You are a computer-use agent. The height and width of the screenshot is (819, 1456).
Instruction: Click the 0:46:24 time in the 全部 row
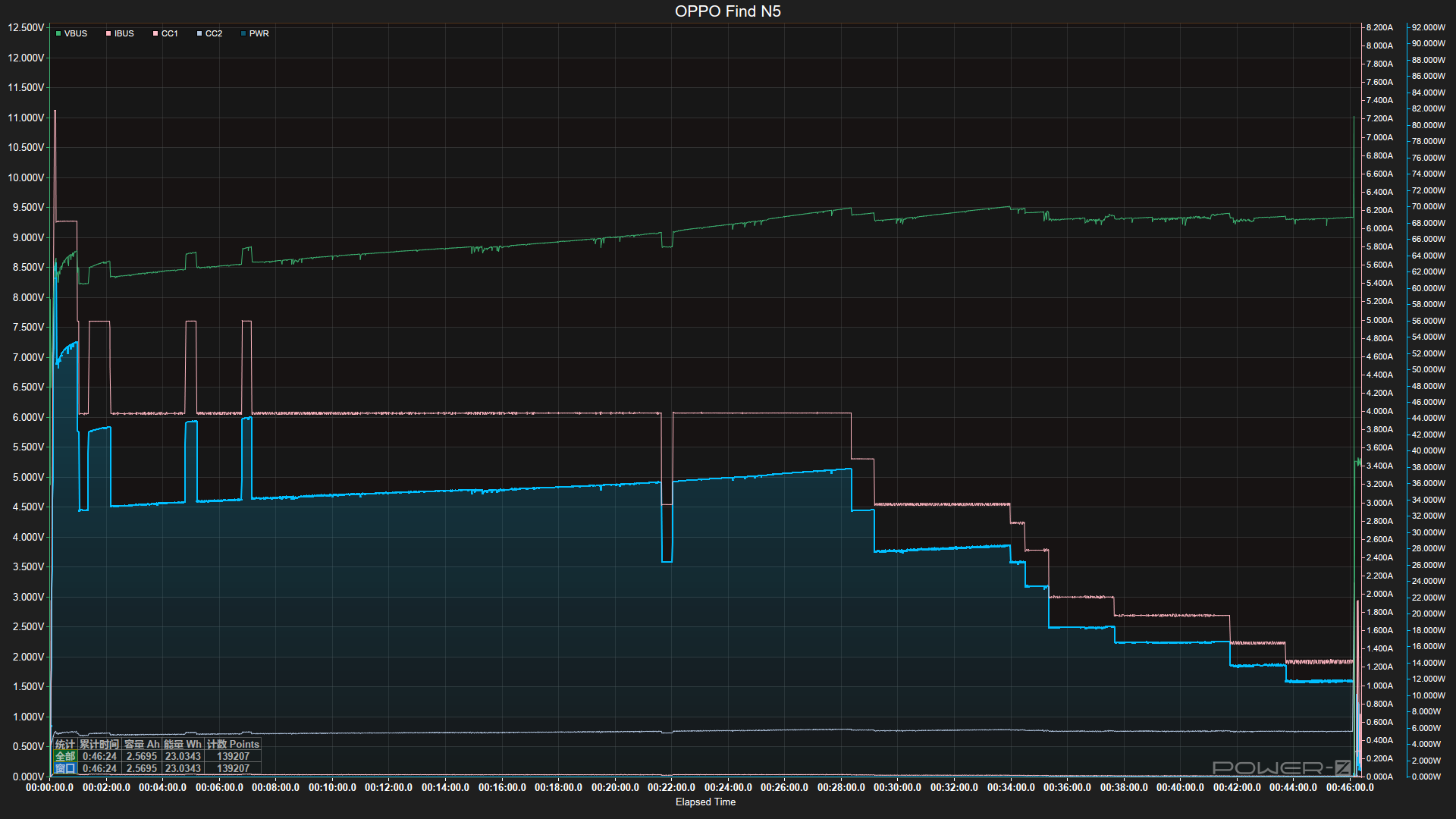point(99,756)
